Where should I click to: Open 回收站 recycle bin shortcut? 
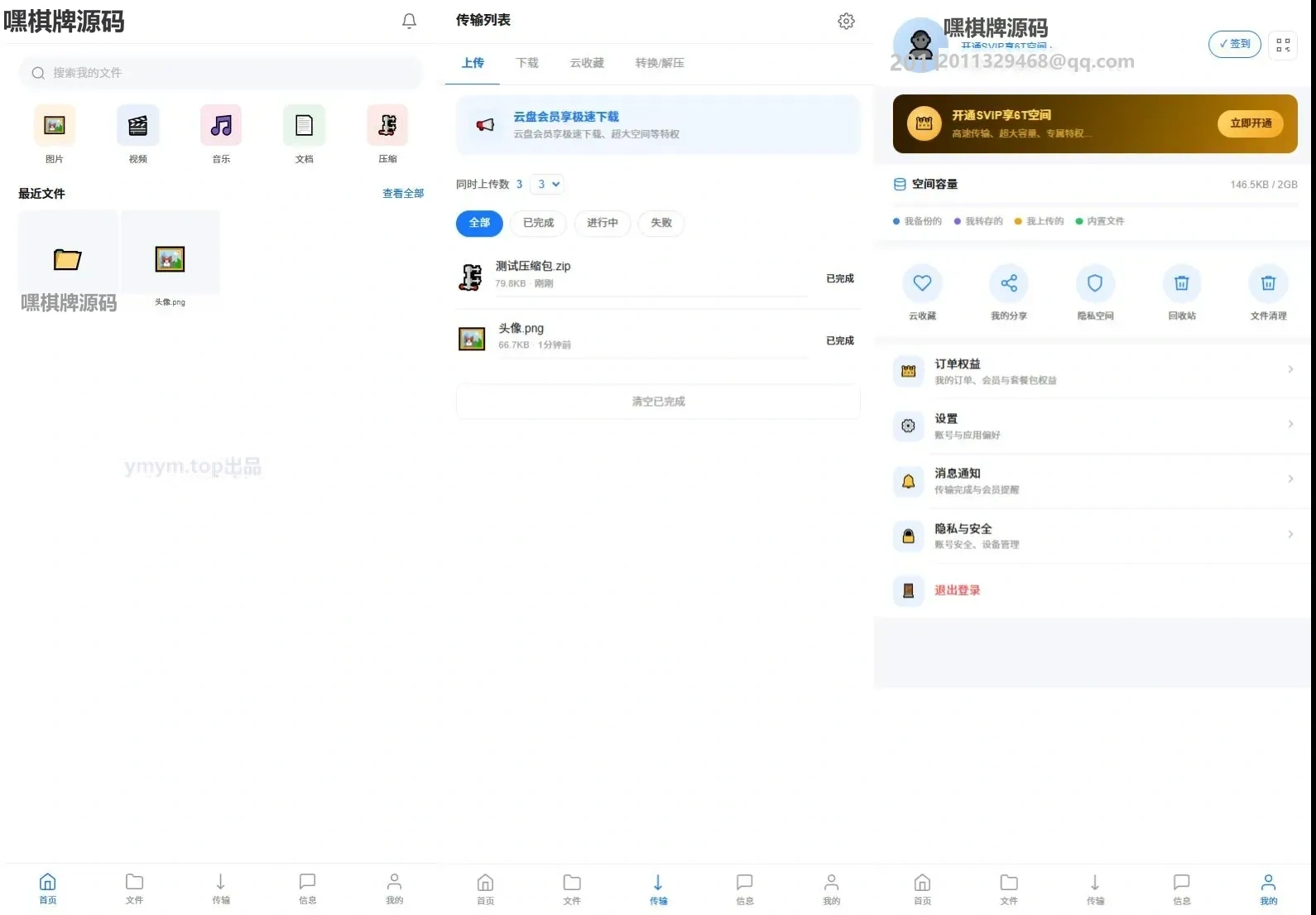coord(1182,291)
